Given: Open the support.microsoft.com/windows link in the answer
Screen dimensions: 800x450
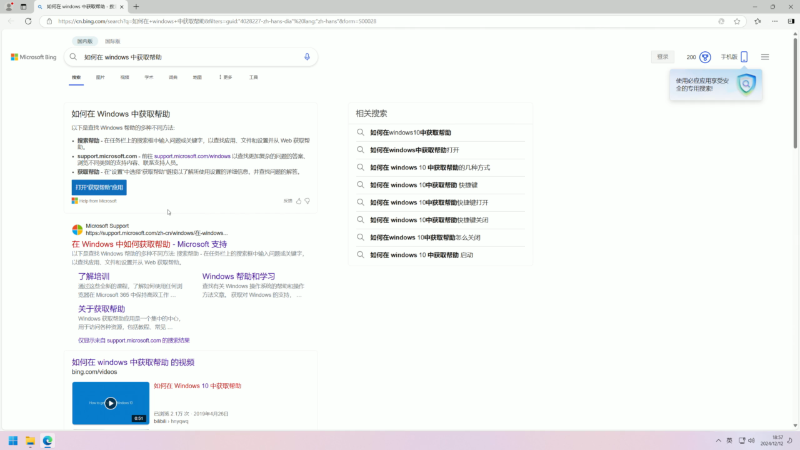Looking at the screenshot, I should [x=192, y=156].
